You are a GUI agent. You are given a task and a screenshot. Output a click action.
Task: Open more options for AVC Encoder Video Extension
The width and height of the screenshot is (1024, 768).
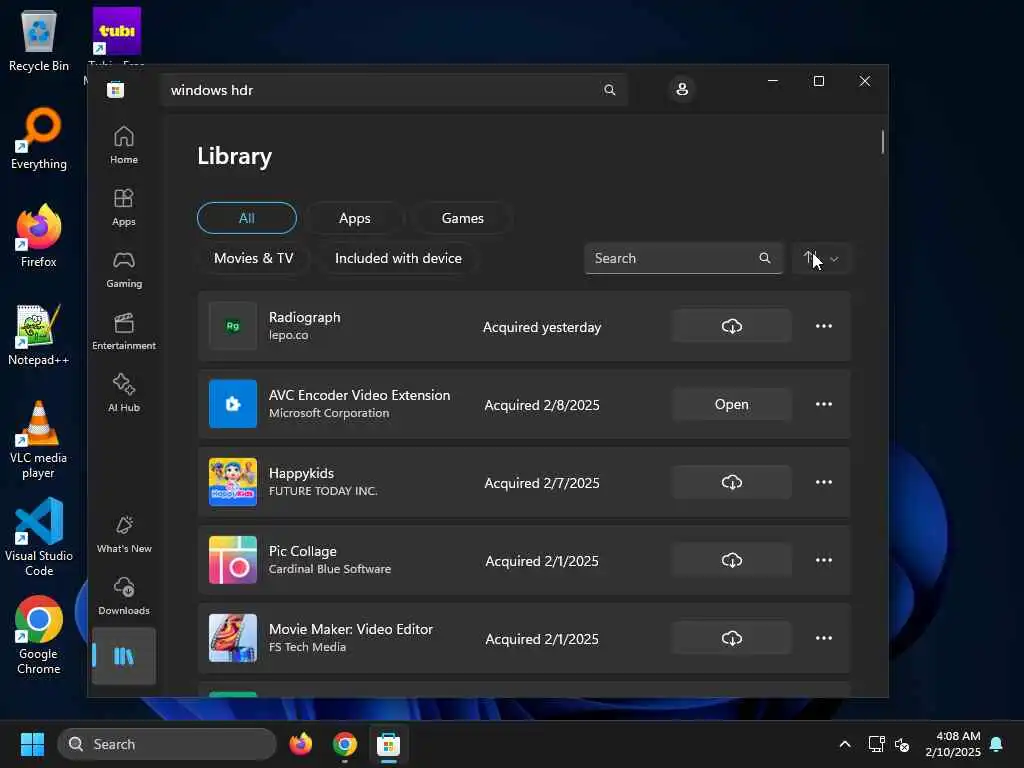(824, 404)
